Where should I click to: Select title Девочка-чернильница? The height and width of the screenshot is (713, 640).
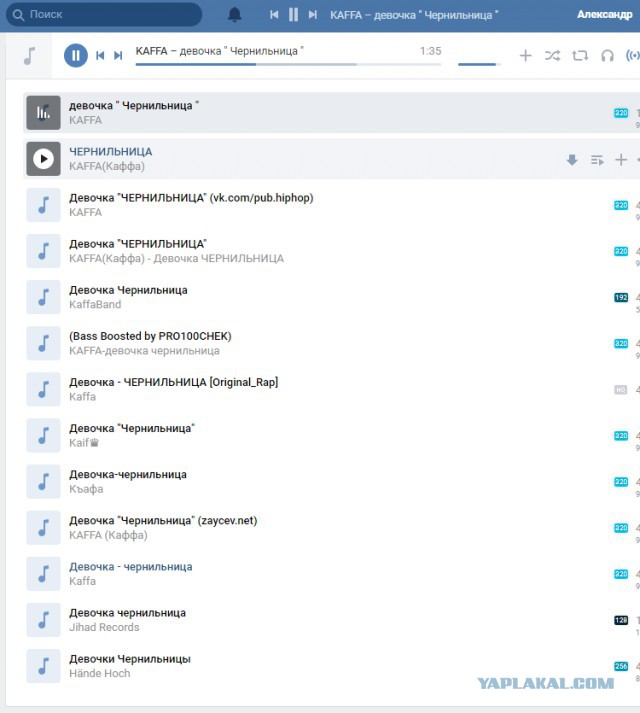point(128,475)
